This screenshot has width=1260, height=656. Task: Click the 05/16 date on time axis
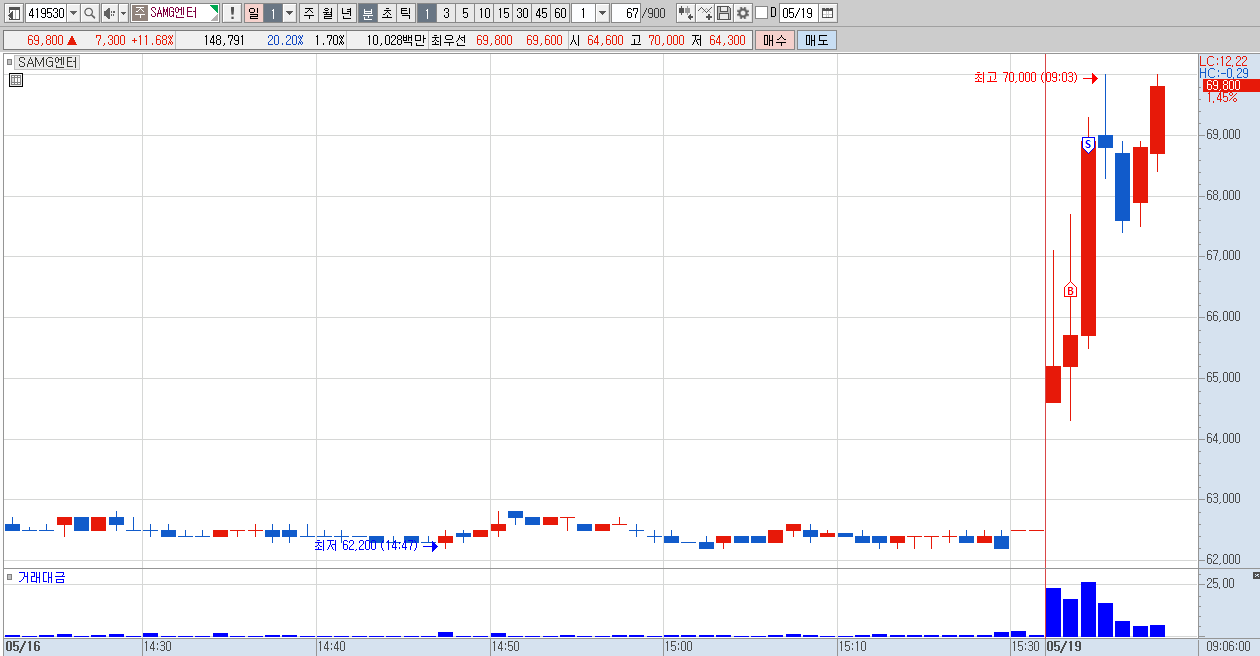[x=22, y=647]
